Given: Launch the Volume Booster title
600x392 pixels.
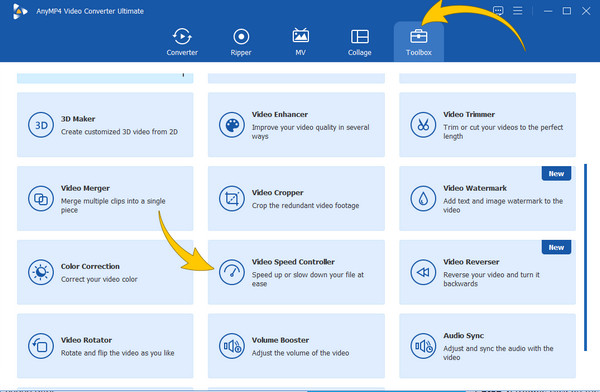Looking at the screenshot, I should pyautogui.click(x=280, y=340).
